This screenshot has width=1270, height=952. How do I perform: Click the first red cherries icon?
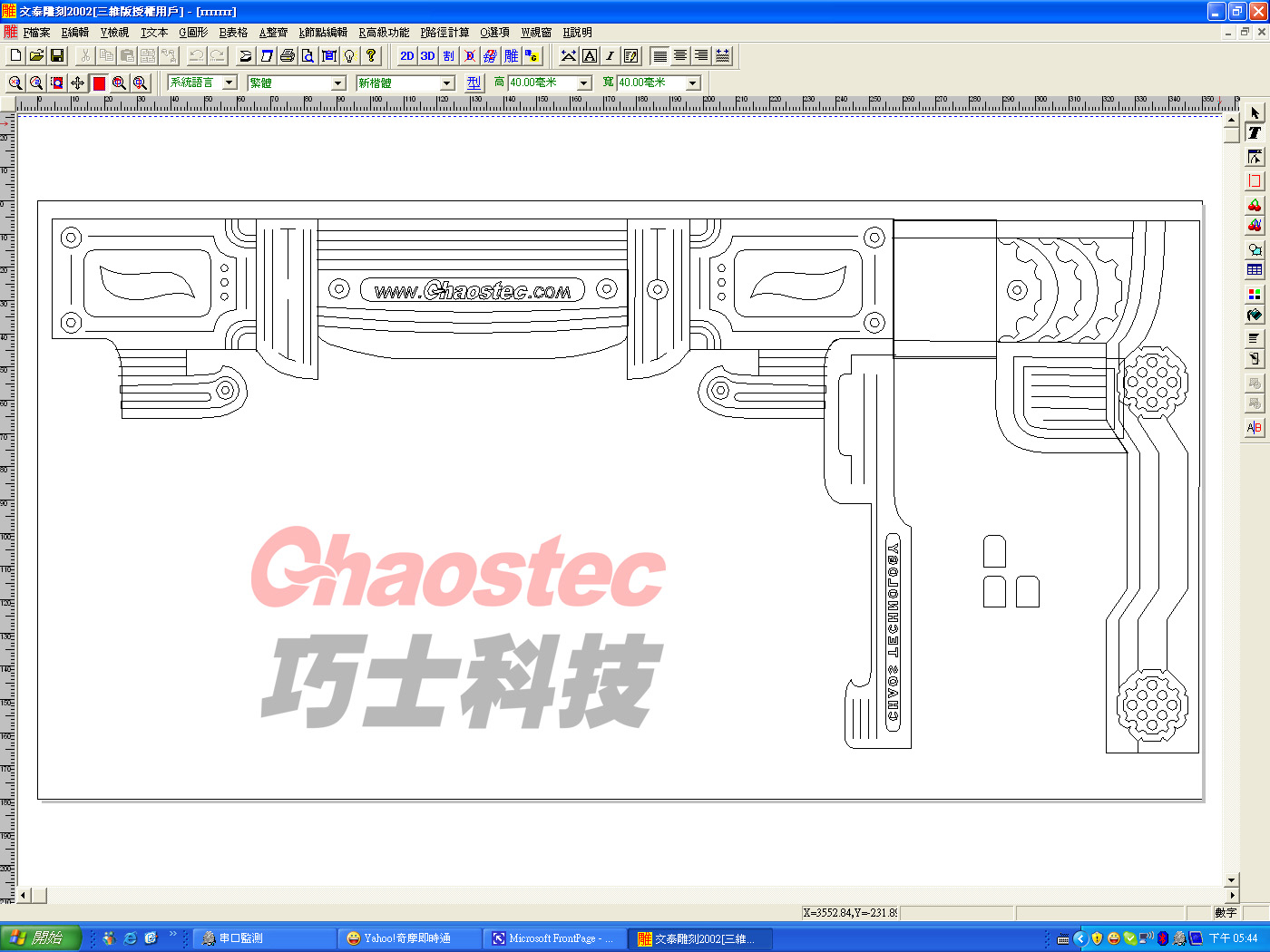pos(1255,205)
